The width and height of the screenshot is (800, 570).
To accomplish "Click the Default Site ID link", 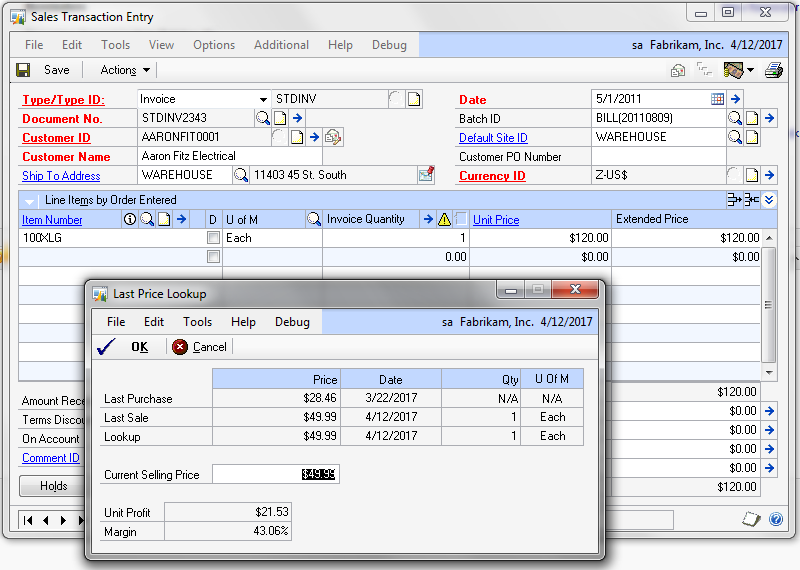I will 493,138.
